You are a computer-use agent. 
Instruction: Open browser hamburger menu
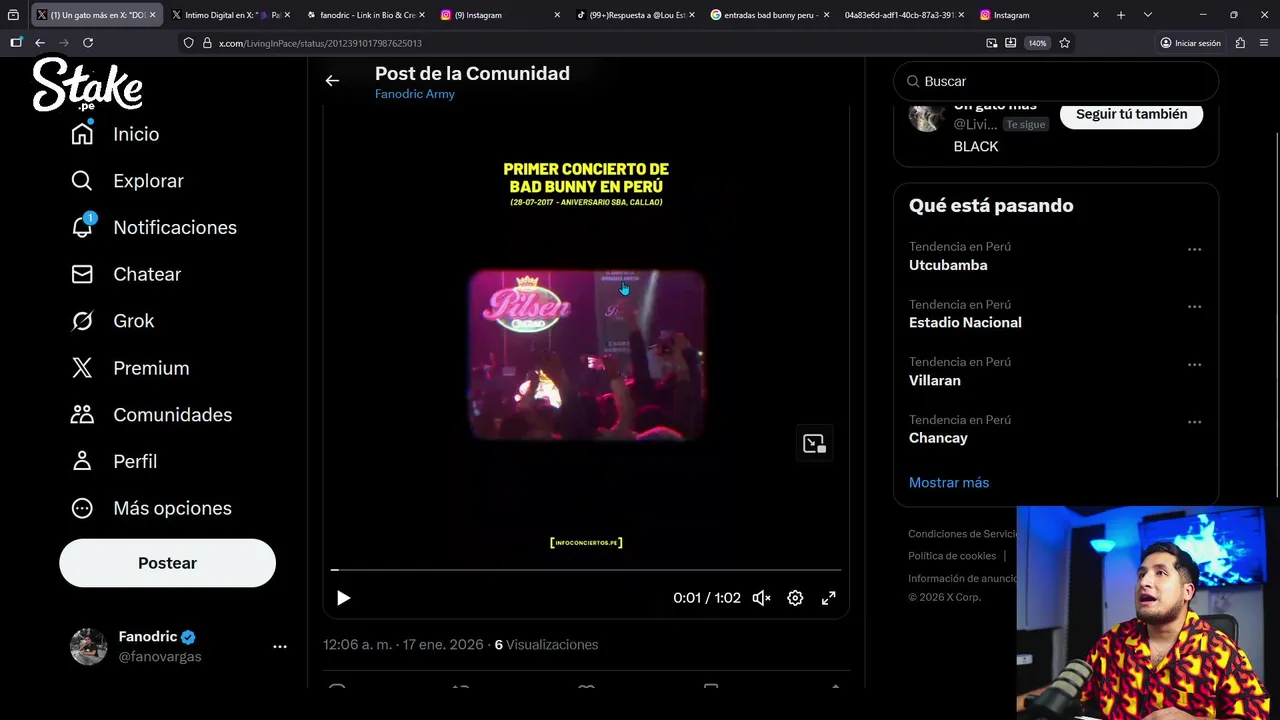1264,43
